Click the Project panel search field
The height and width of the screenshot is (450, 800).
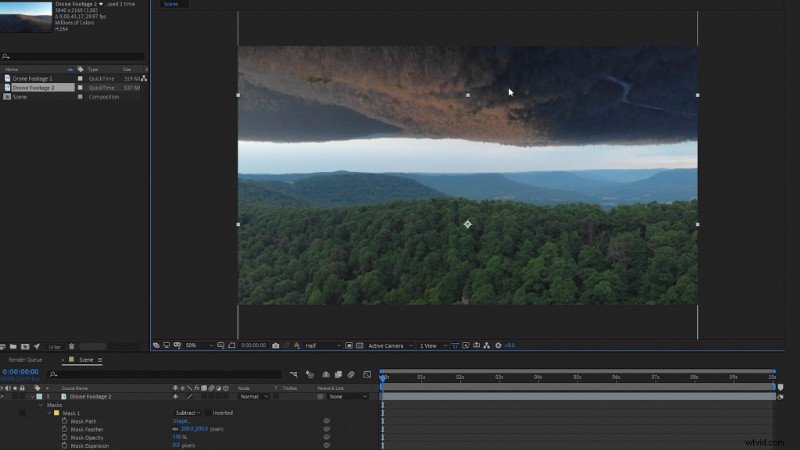74,57
